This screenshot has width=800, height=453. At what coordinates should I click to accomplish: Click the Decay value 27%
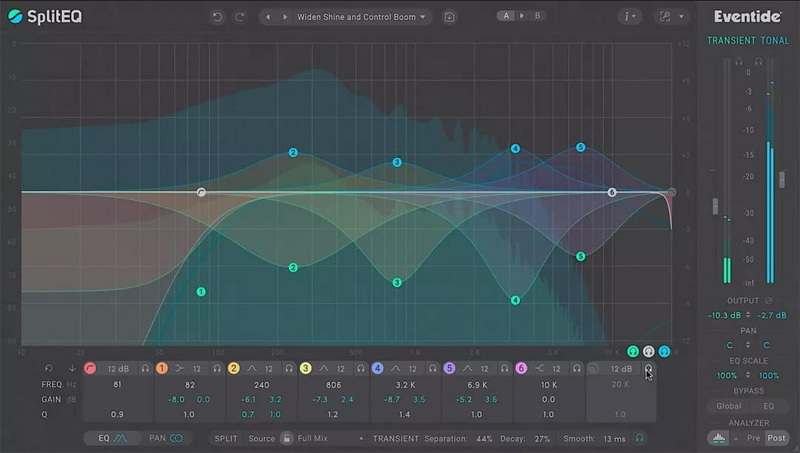pos(542,439)
